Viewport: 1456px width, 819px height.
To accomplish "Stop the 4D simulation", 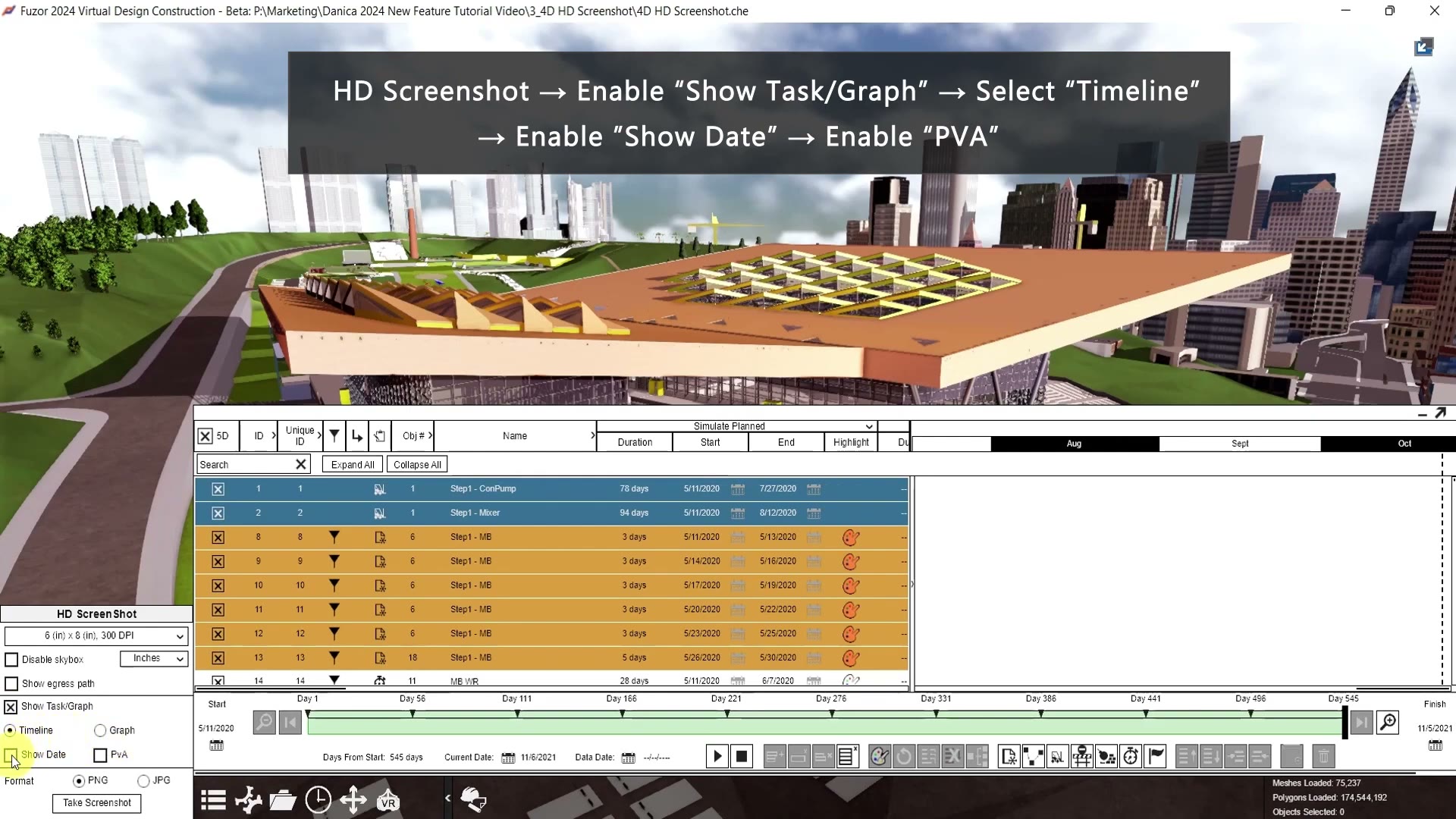I will pyautogui.click(x=742, y=756).
